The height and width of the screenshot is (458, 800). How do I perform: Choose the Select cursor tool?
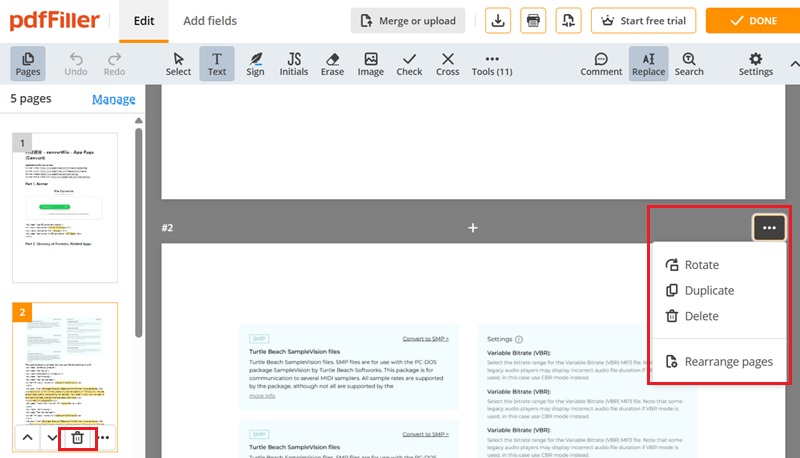[x=178, y=64]
